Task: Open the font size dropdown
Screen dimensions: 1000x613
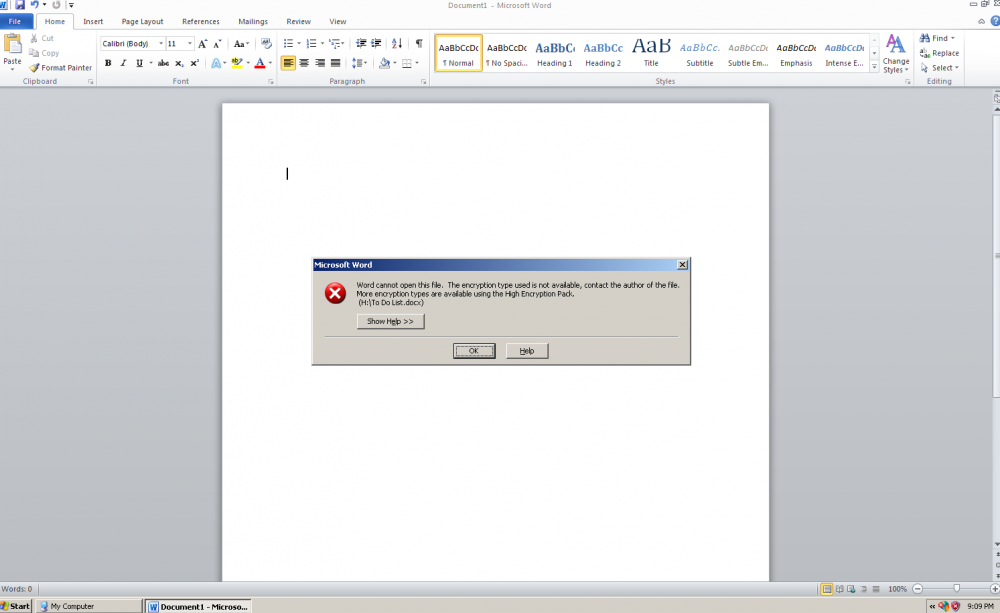Action: 190,44
